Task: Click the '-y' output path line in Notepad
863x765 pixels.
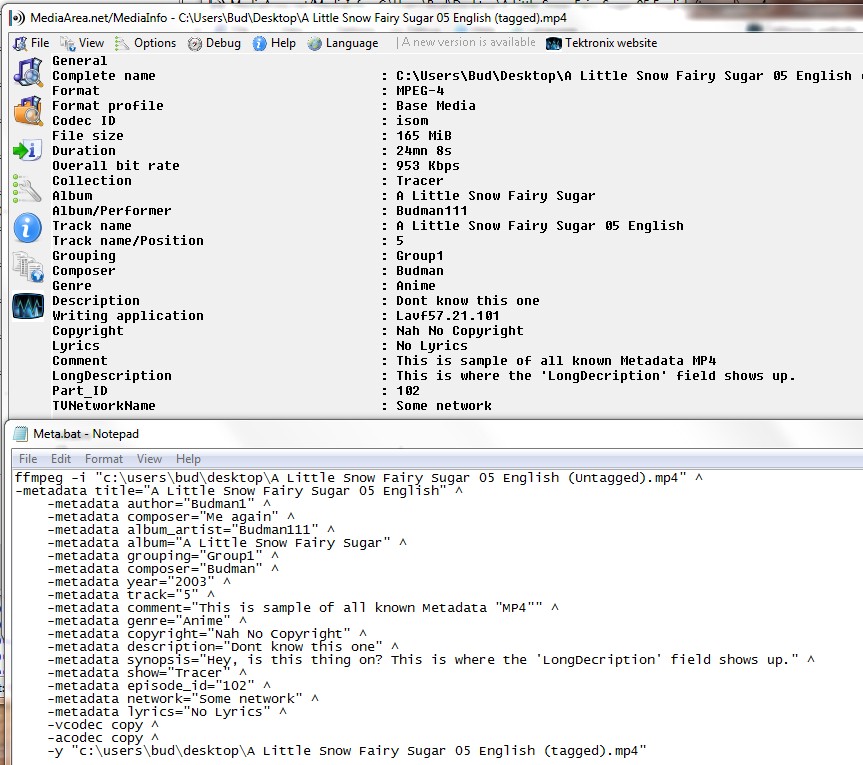Action: [x=347, y=751]
